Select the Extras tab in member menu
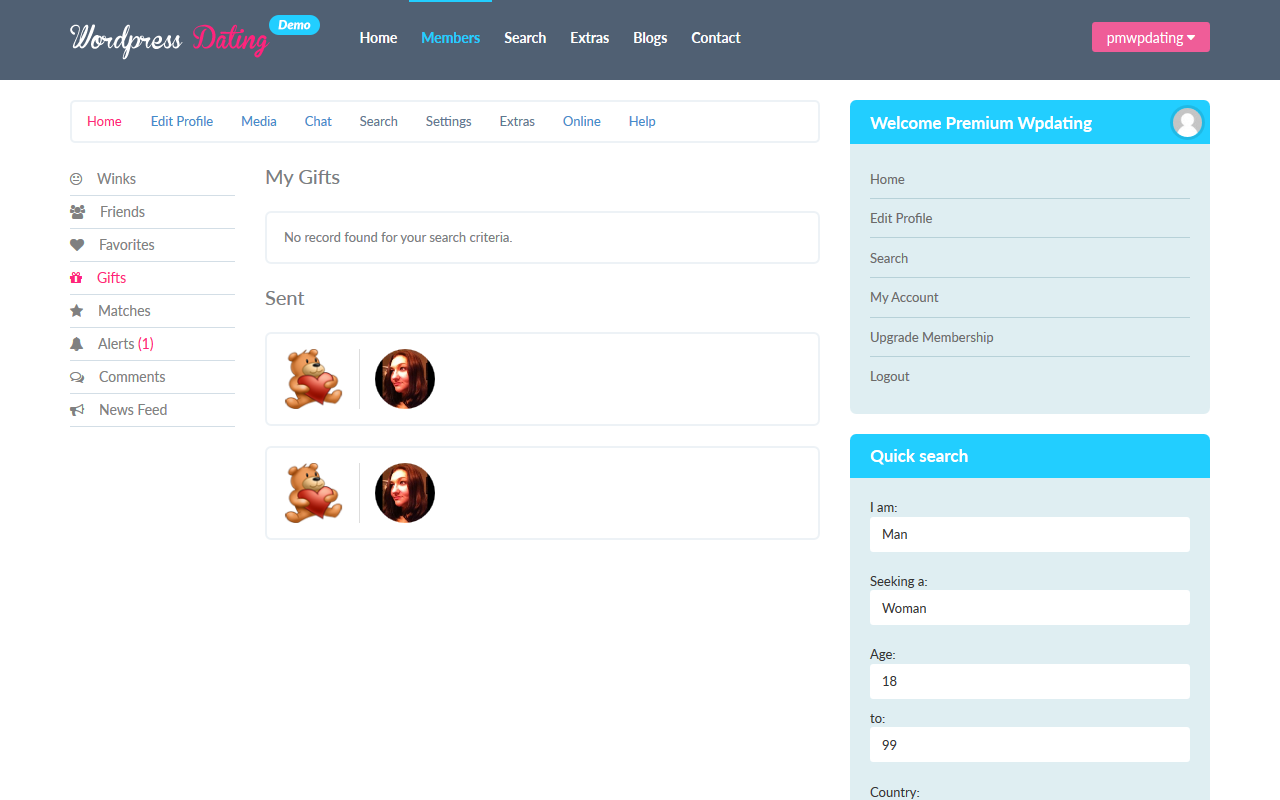 (x=517, y=121)
